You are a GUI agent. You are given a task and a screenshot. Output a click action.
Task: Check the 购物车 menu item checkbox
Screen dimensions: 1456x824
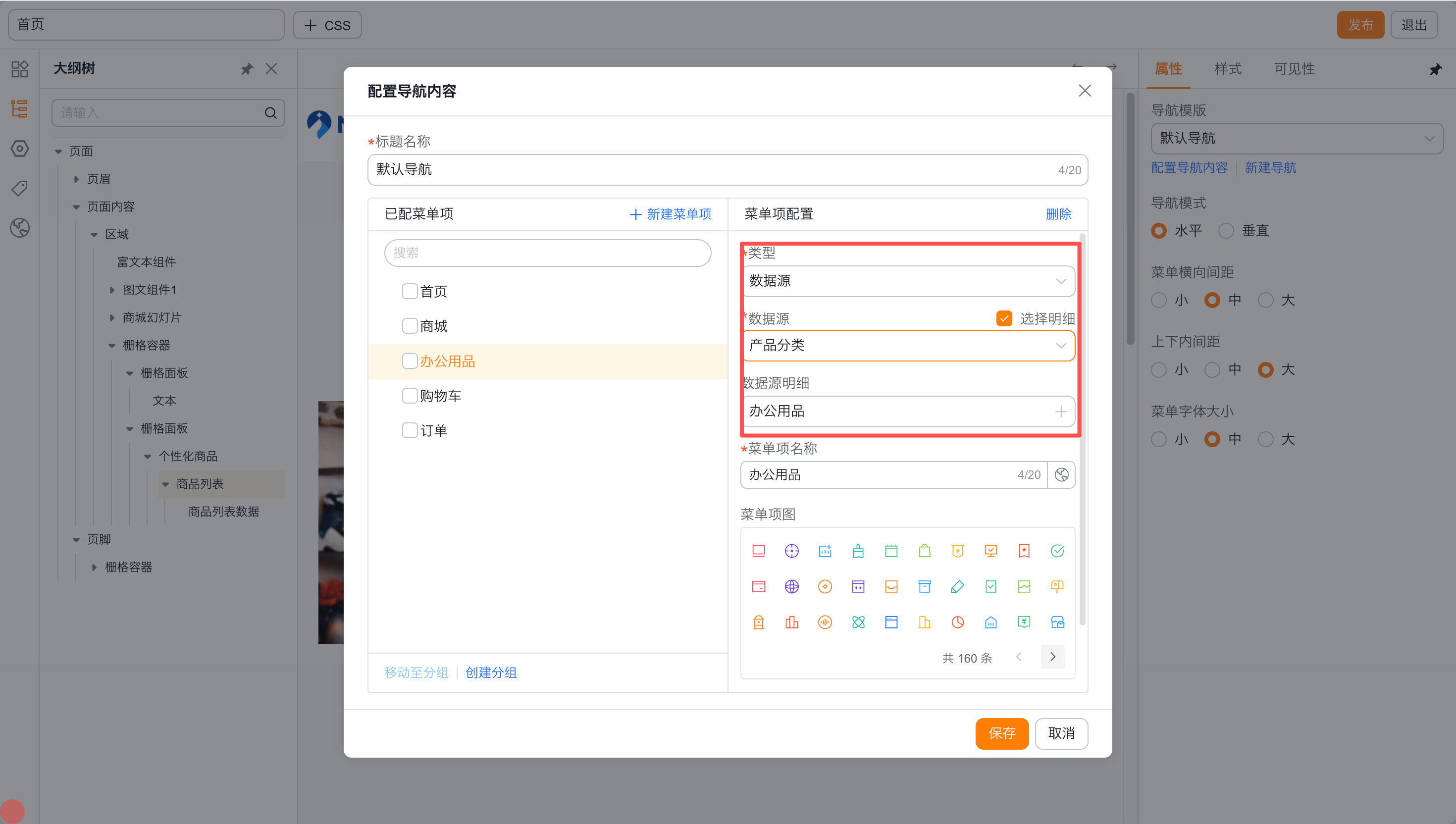[x=409, y=396]
